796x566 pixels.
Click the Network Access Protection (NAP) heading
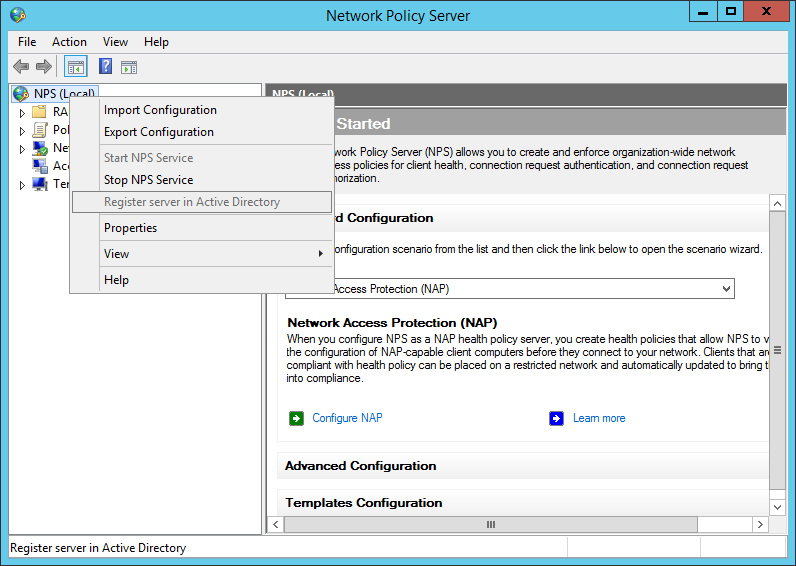(392, 323)
